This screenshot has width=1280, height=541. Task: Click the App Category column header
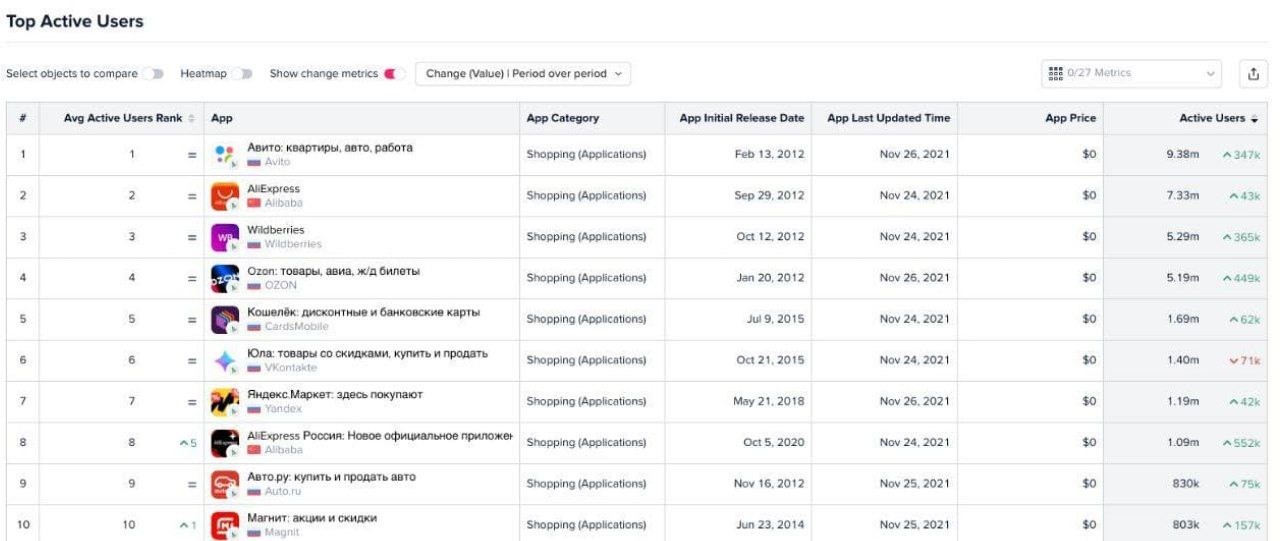(563, 118)
